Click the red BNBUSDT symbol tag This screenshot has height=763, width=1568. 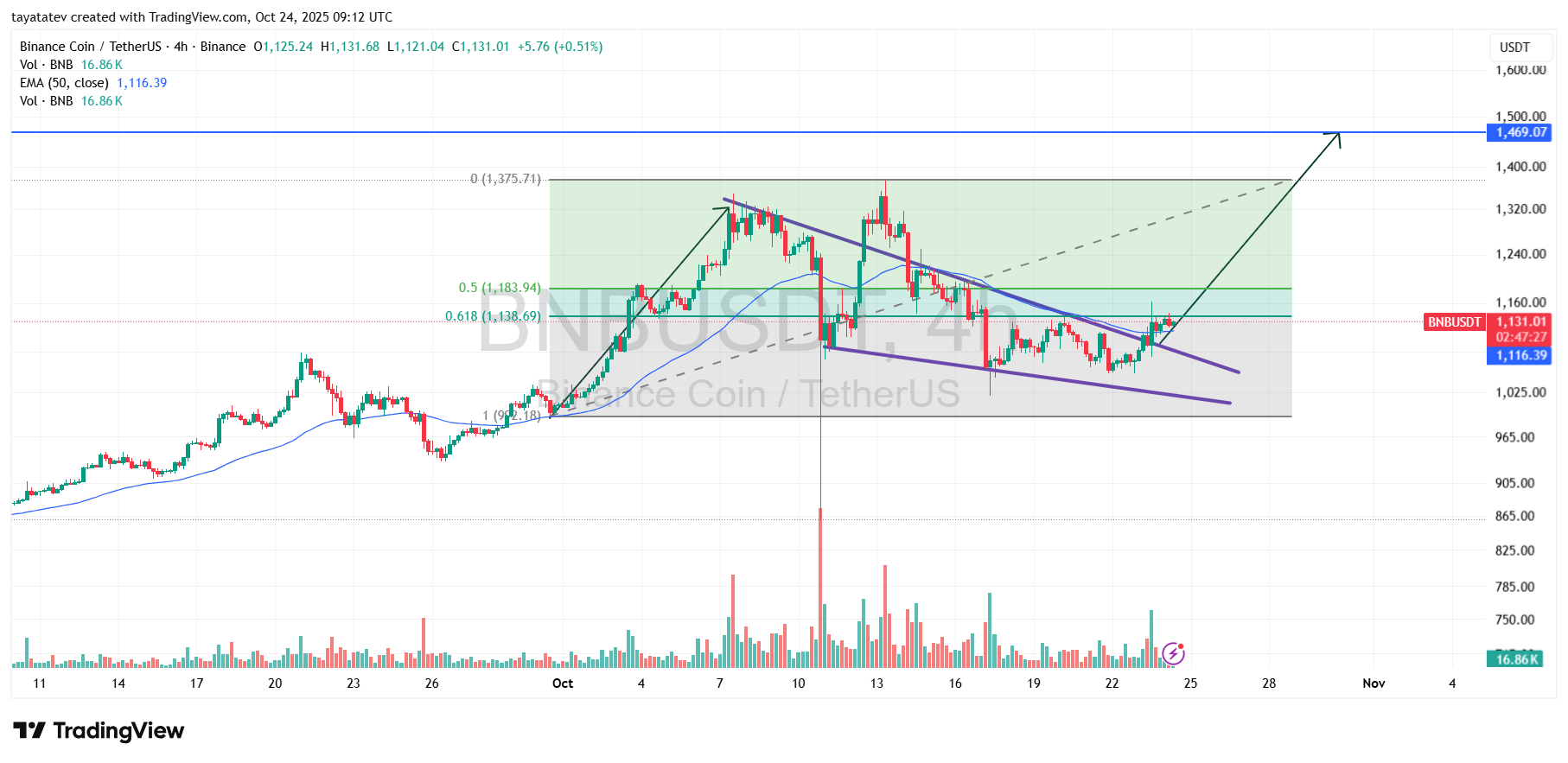(1454, 322)
